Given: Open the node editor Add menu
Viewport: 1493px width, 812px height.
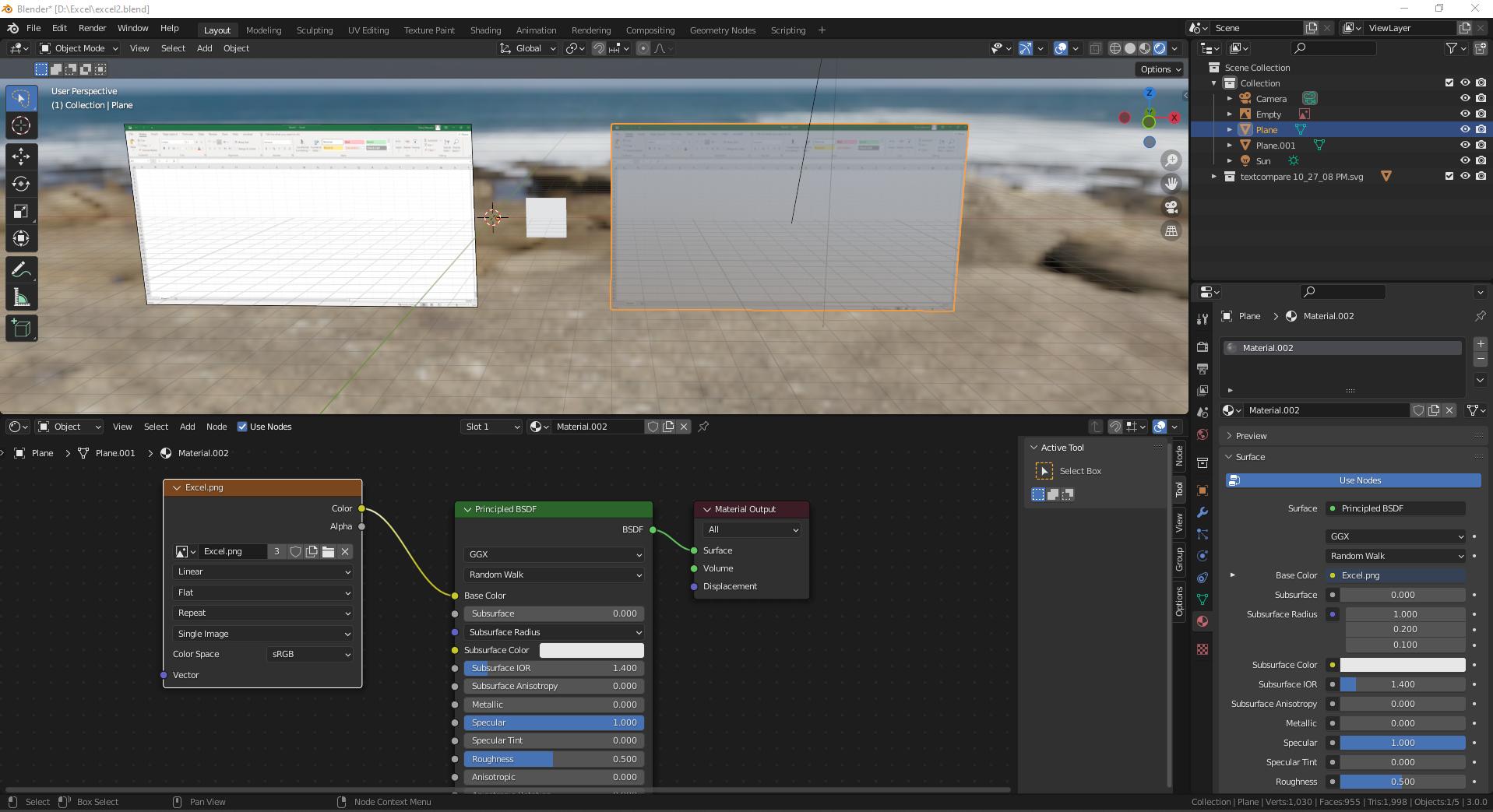Looking at the screenshot, I should click(188, 427).
